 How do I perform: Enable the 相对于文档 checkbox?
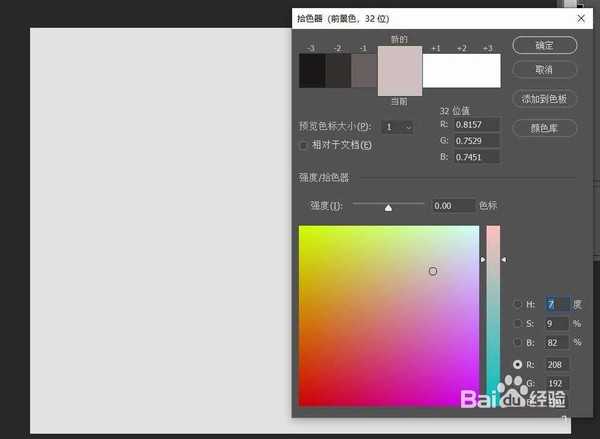tap(304, 145)
